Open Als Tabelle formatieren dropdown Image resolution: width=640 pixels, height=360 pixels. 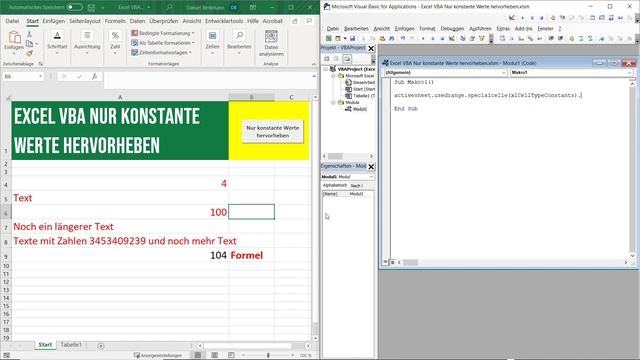(x=163, y=43)
